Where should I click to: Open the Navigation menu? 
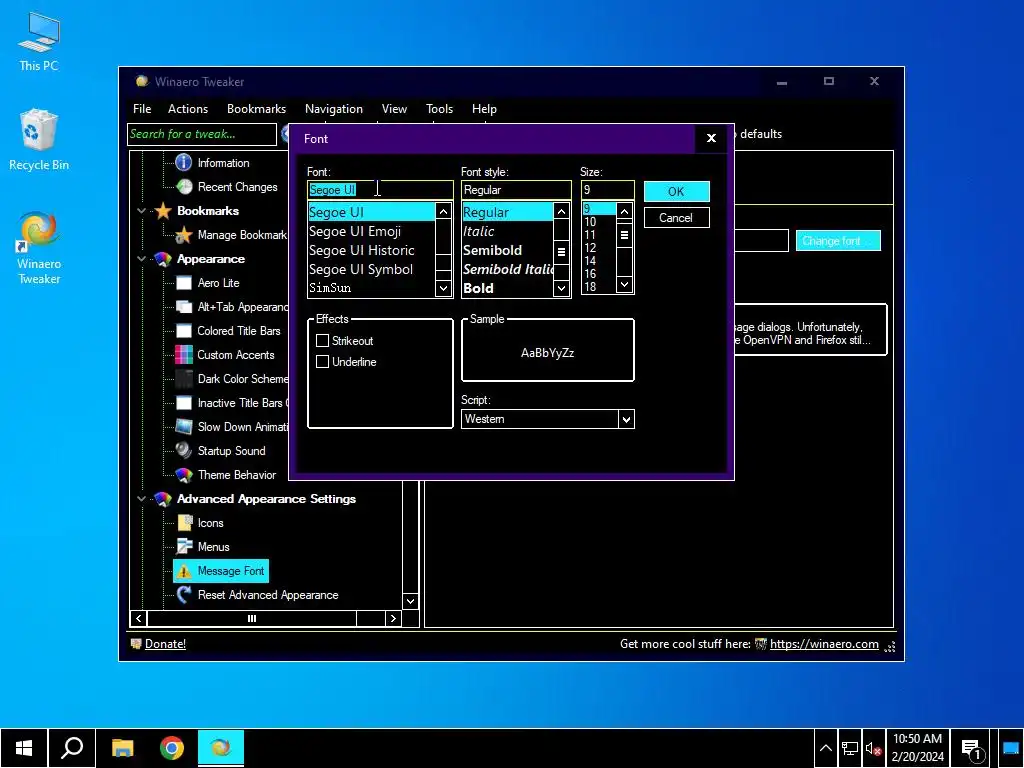point(334,109)
